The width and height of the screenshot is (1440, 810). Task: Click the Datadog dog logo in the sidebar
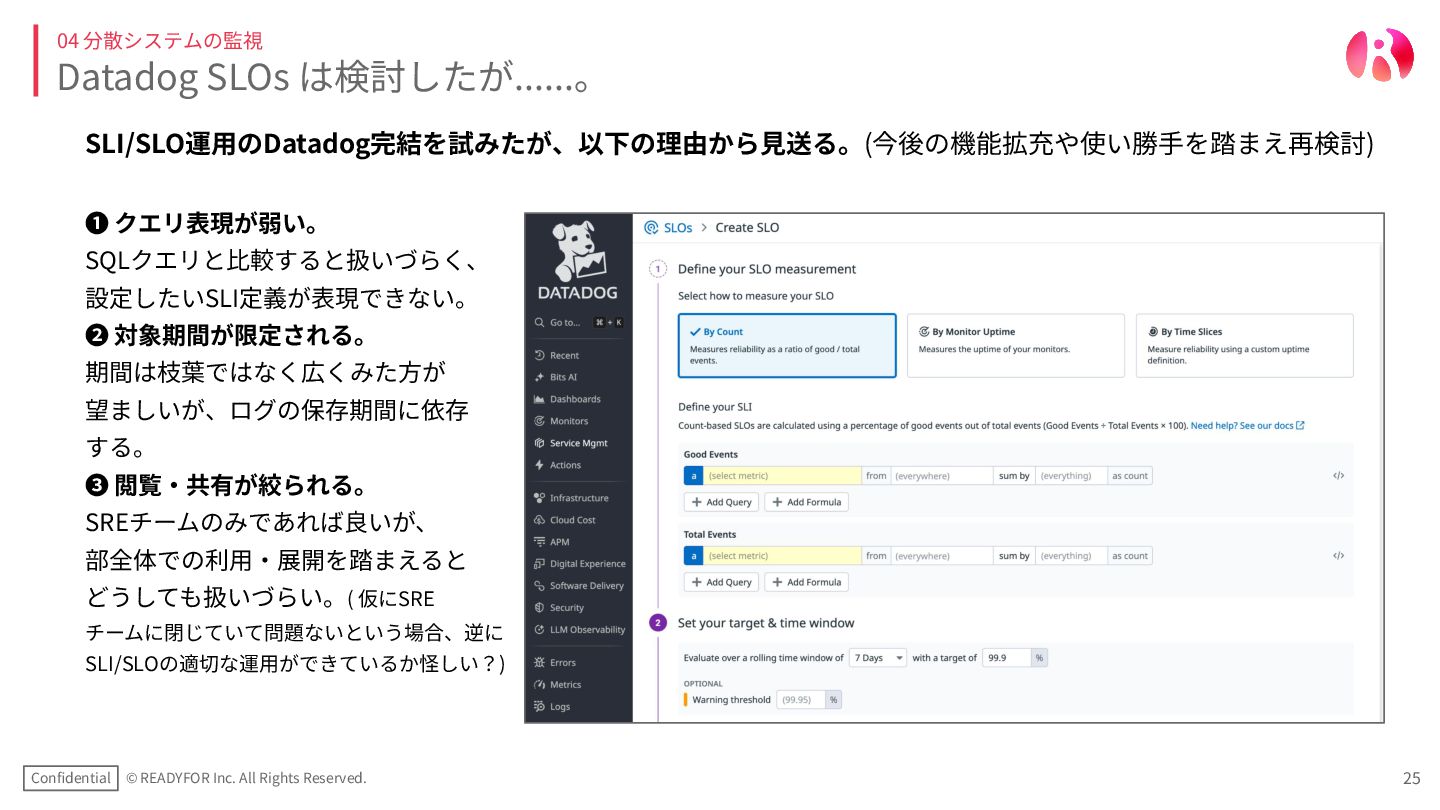[579, 249]
